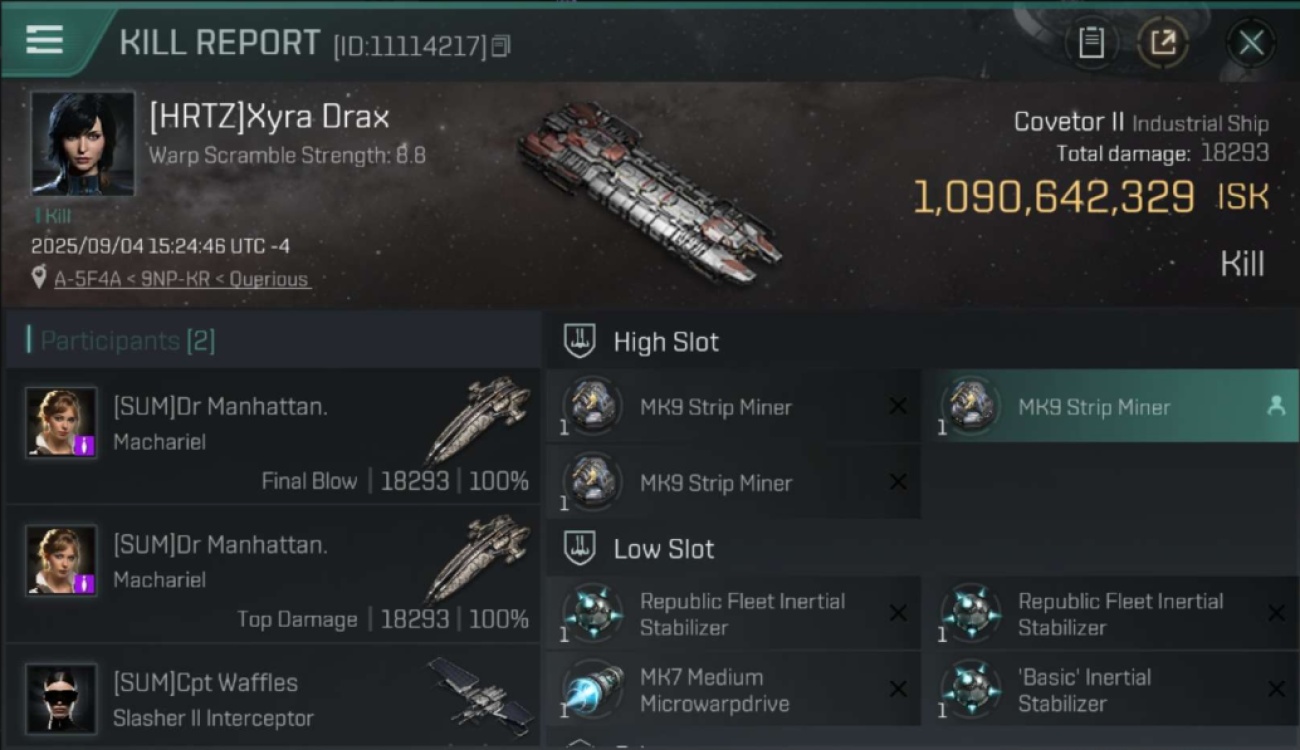The height and width of the screenshot is (750, 1300).
Task: Click the location pin icon
Action: point(39,278)
